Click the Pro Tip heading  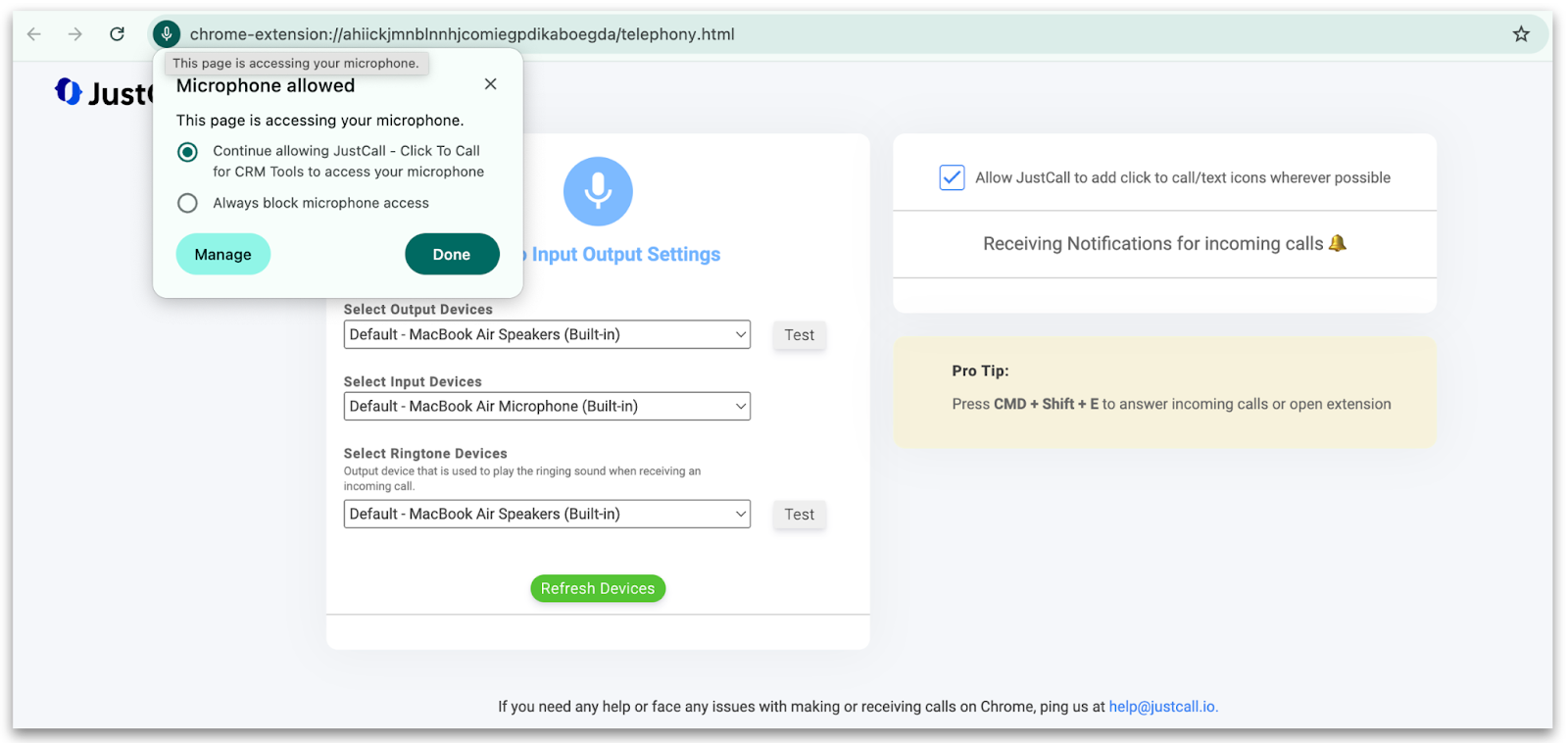[980, 371]
